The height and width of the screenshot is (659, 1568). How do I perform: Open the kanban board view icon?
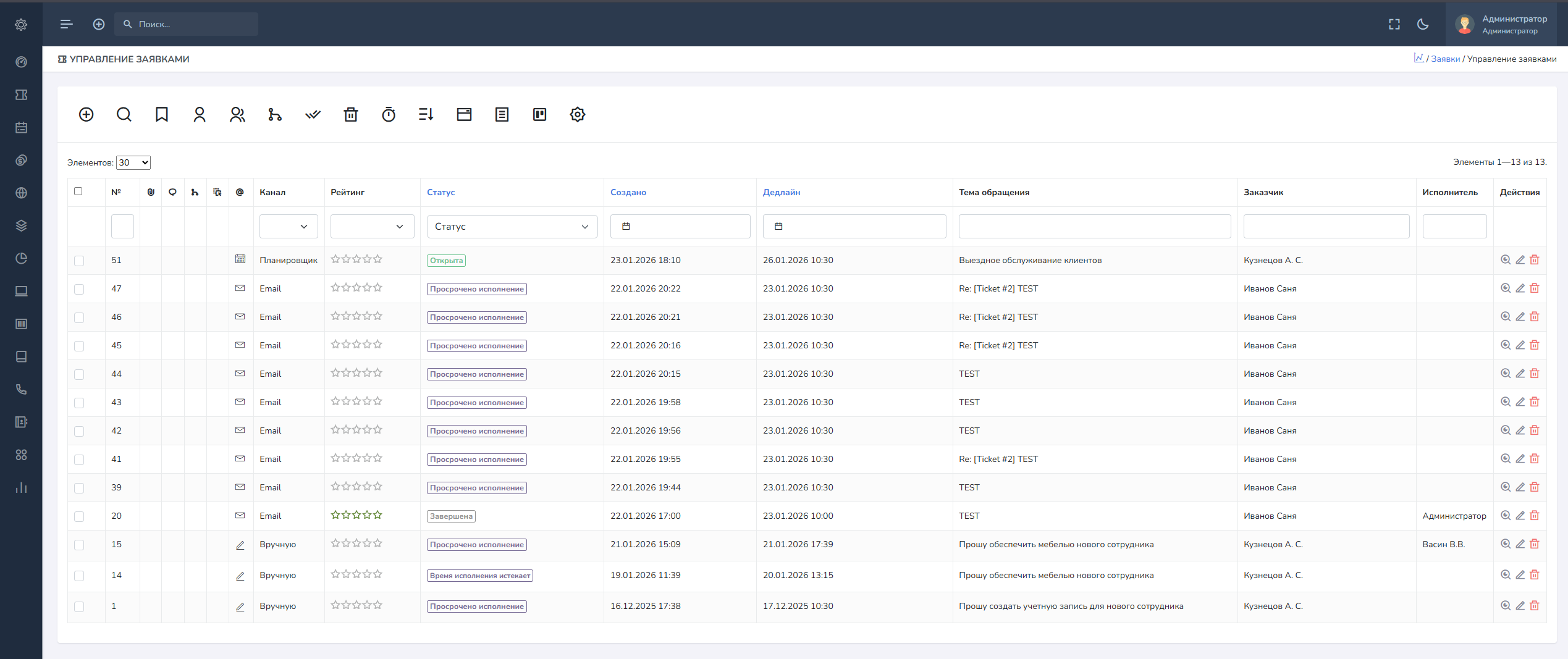pyautogui.click(x=539, y=114)
